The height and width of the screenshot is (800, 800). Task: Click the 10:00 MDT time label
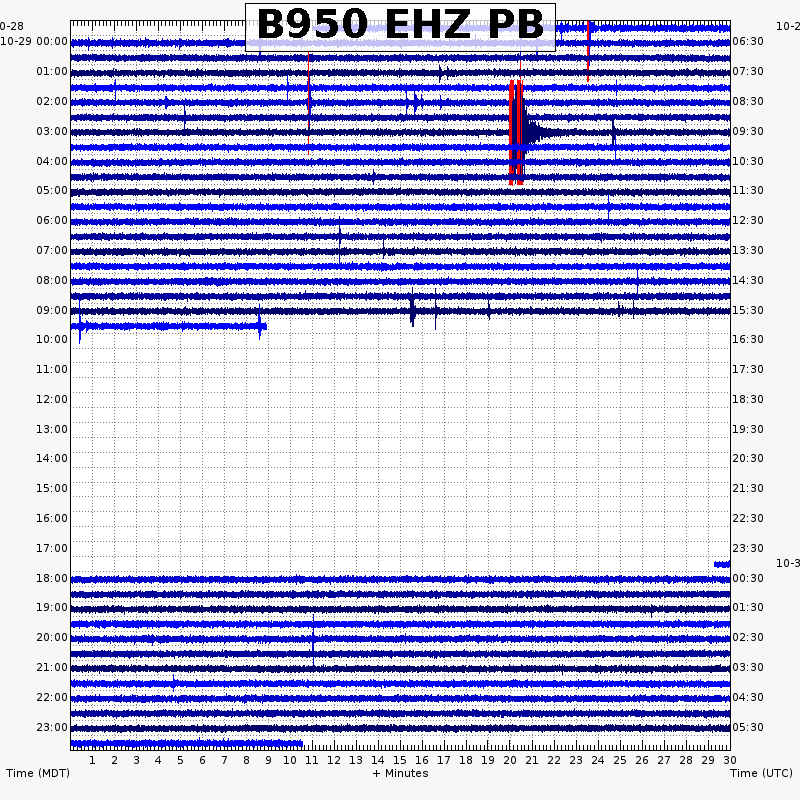click(52, 340)
